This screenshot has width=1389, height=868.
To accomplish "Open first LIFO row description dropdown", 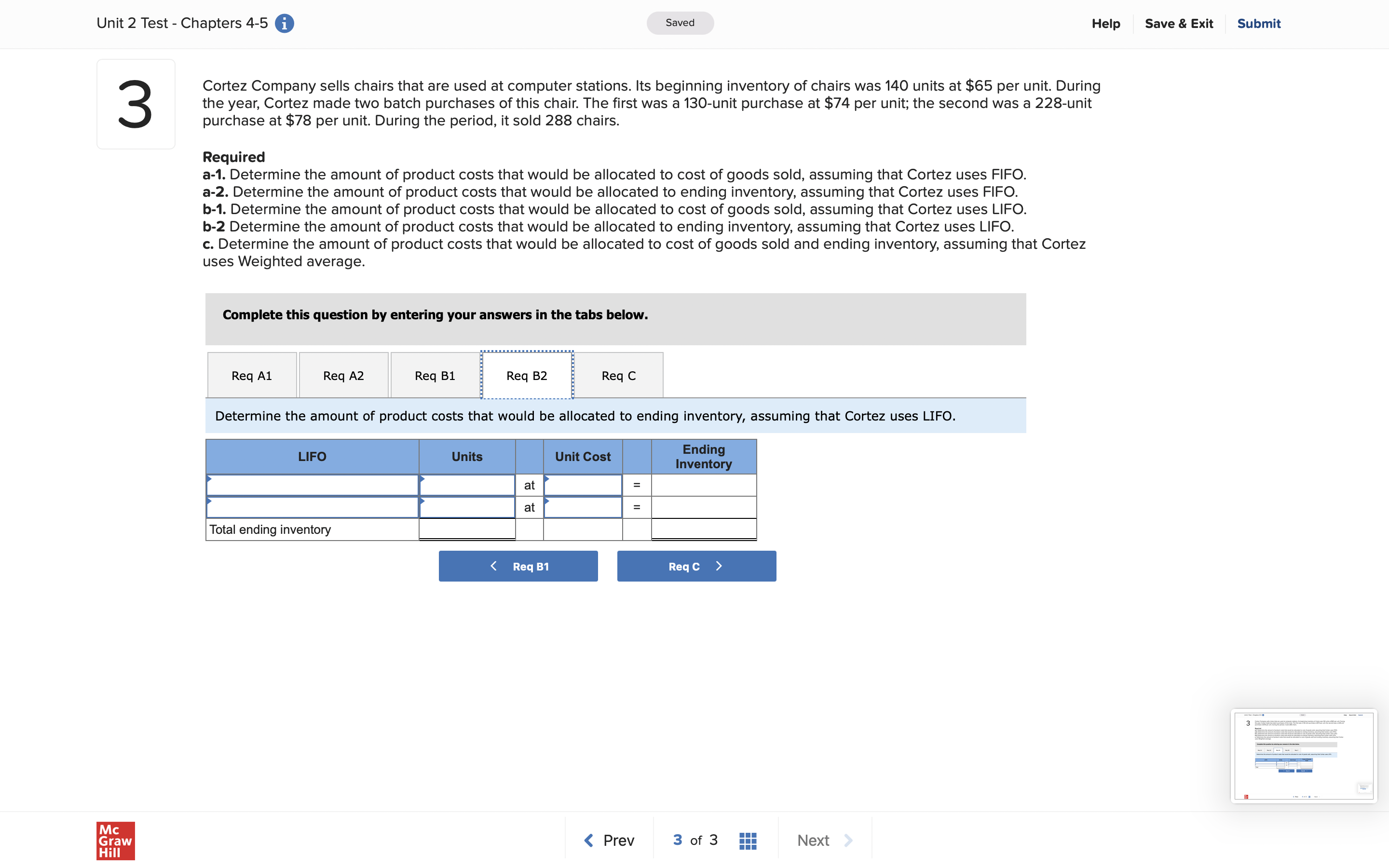I will tap(312, 486).
